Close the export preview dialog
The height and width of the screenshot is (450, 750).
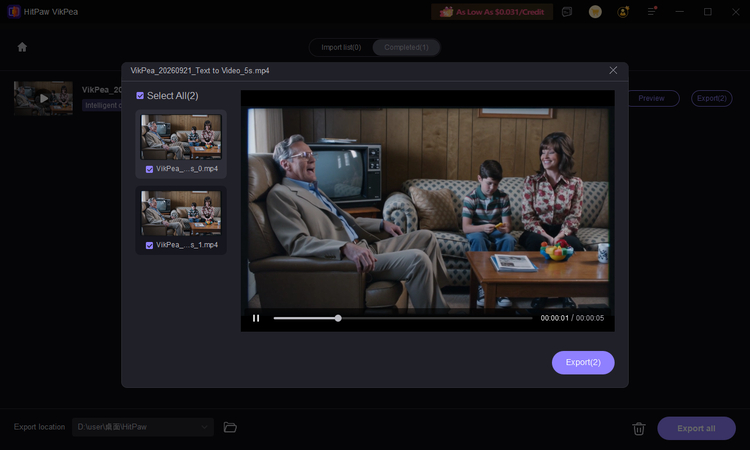[x=613, y=70]
